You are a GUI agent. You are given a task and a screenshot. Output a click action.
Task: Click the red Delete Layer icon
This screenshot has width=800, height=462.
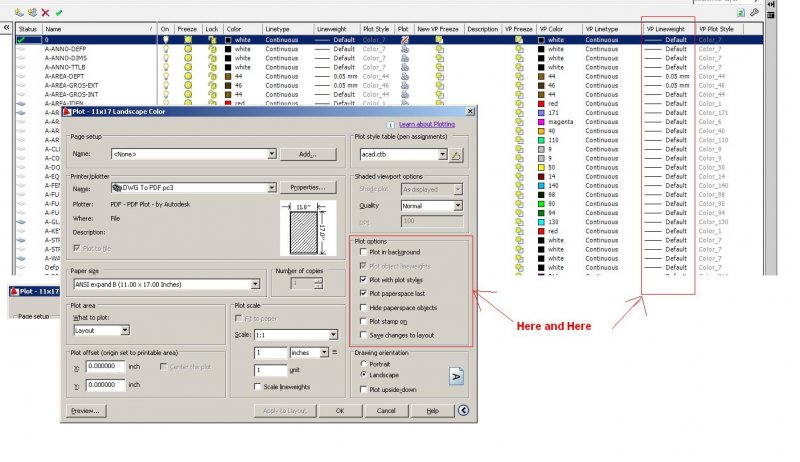click(x=46, y=12)
